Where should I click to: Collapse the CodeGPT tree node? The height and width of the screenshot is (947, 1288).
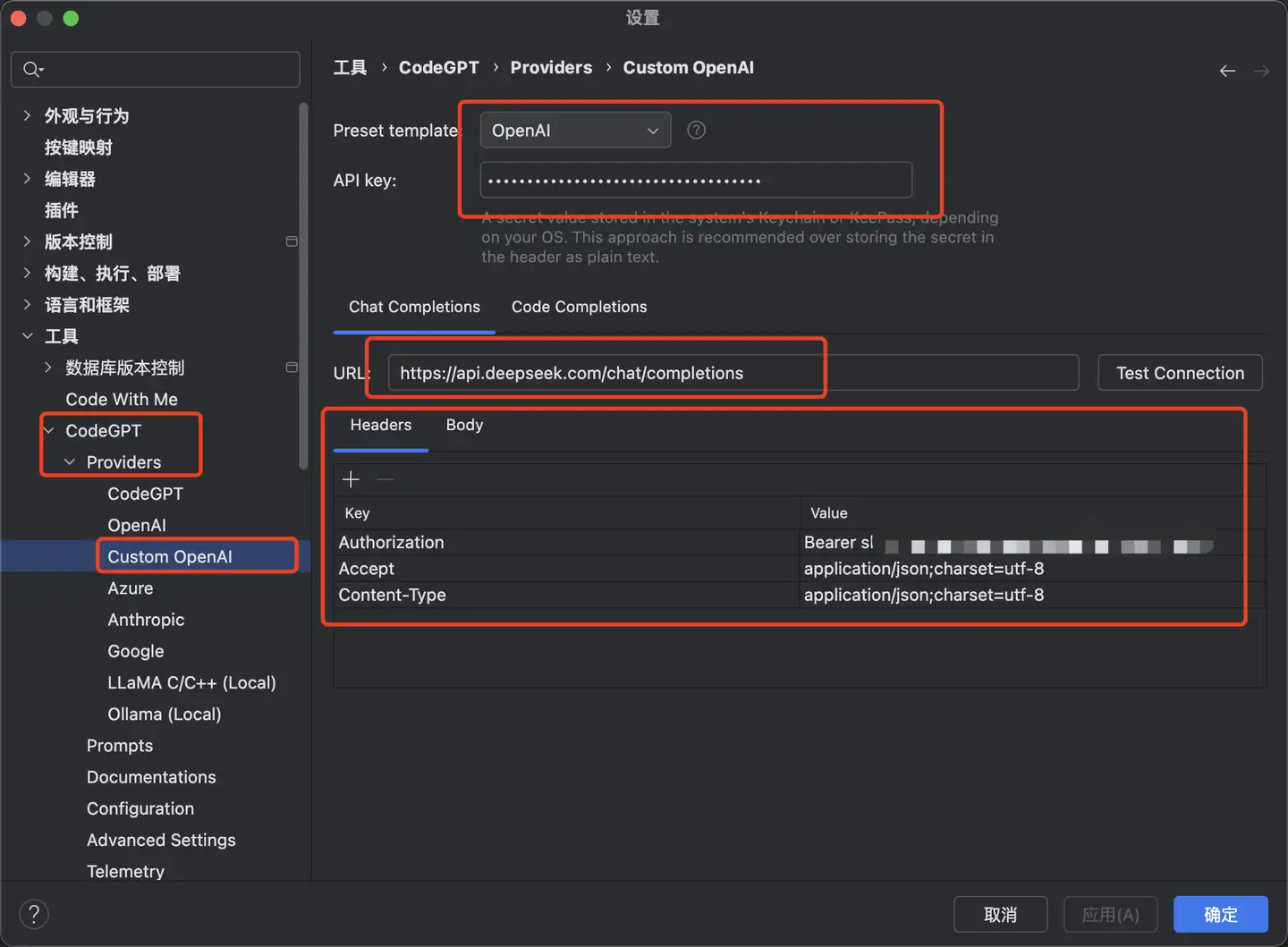pyautogui.click(x=48, y=431)
